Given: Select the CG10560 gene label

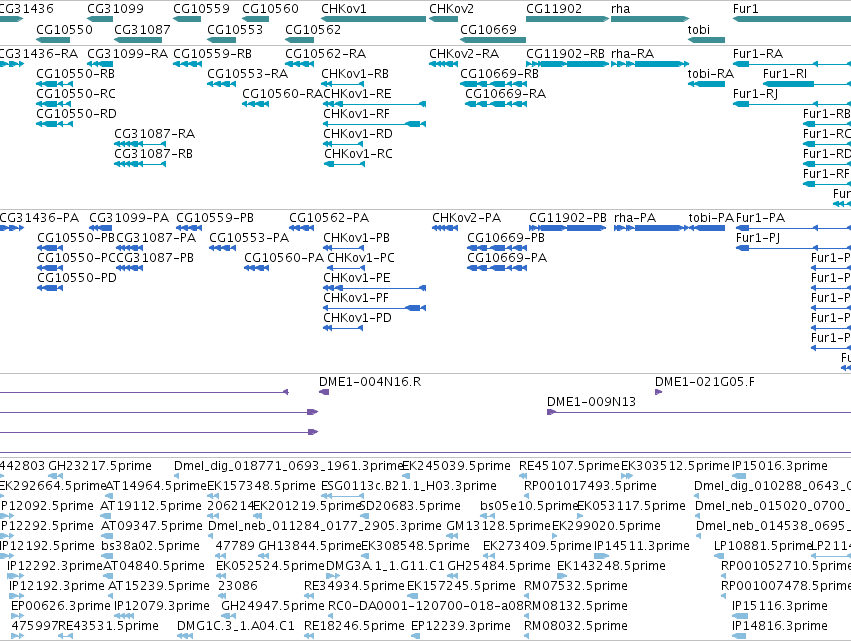Looking at the screenshot, I should click(270, 9).
